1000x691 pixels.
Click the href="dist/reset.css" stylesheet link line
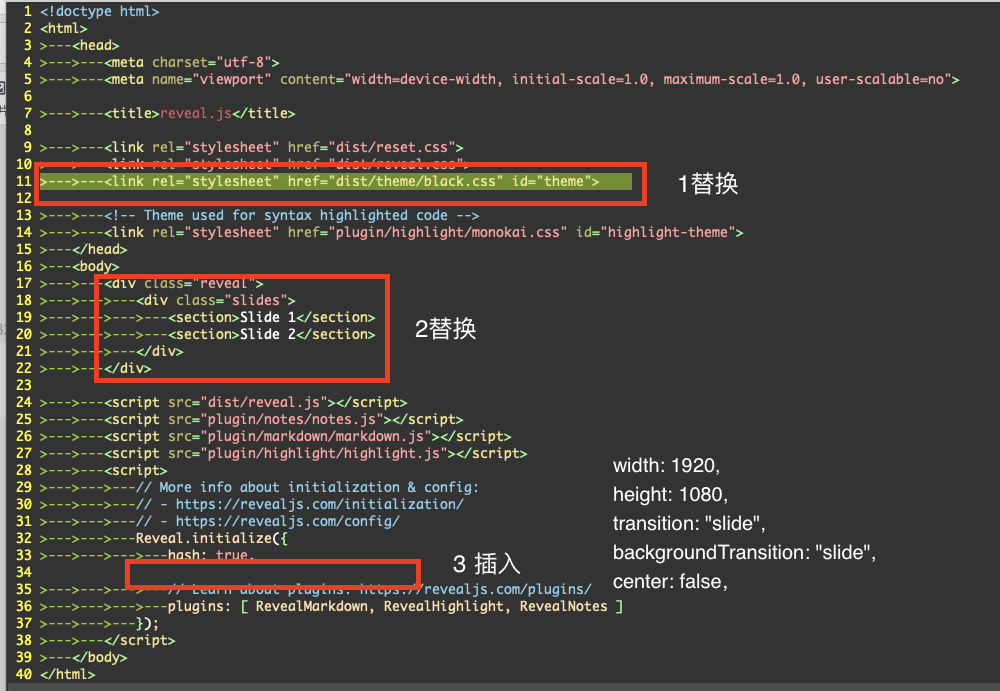[284, 147]
